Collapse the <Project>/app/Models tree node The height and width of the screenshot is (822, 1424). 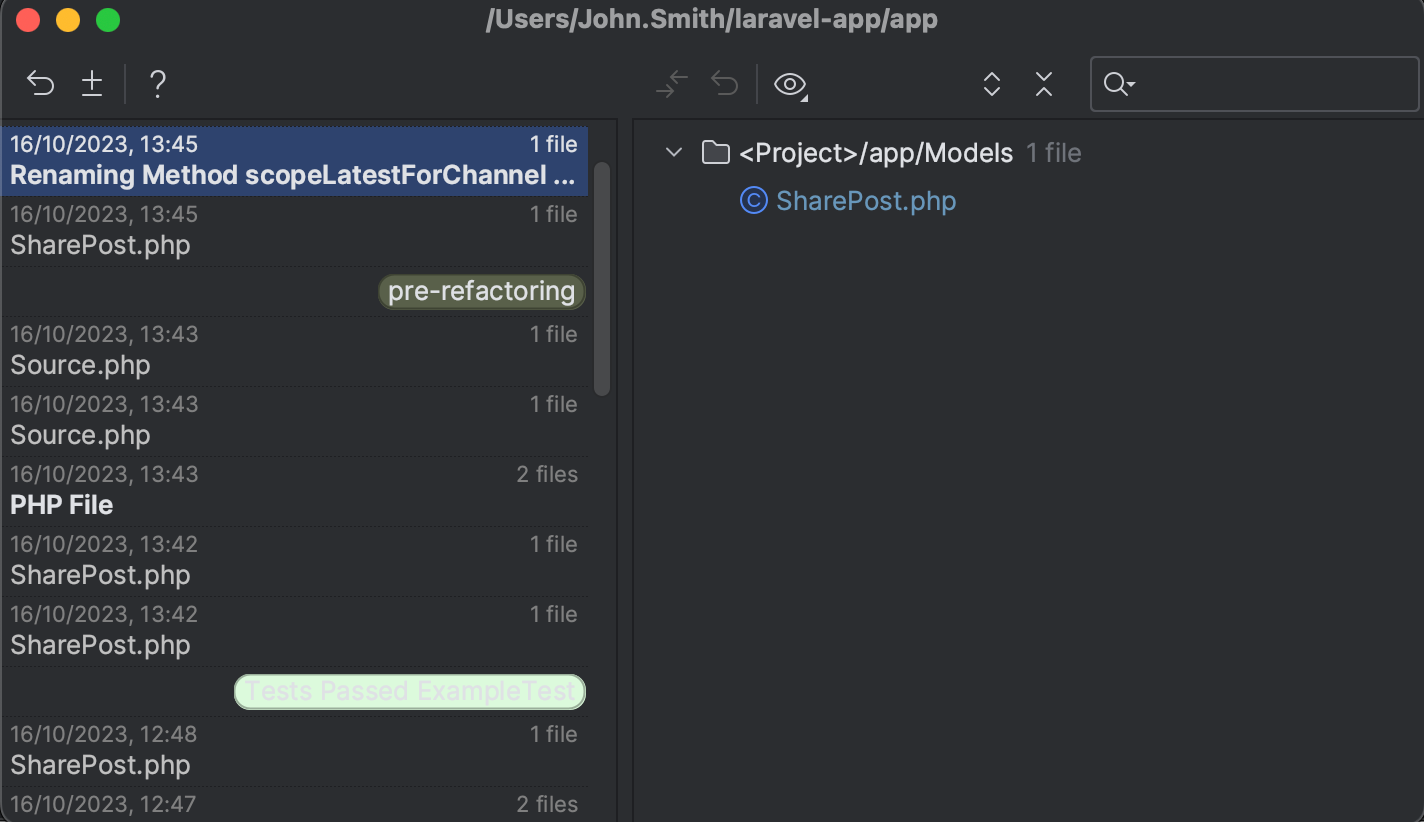point(673,152)
